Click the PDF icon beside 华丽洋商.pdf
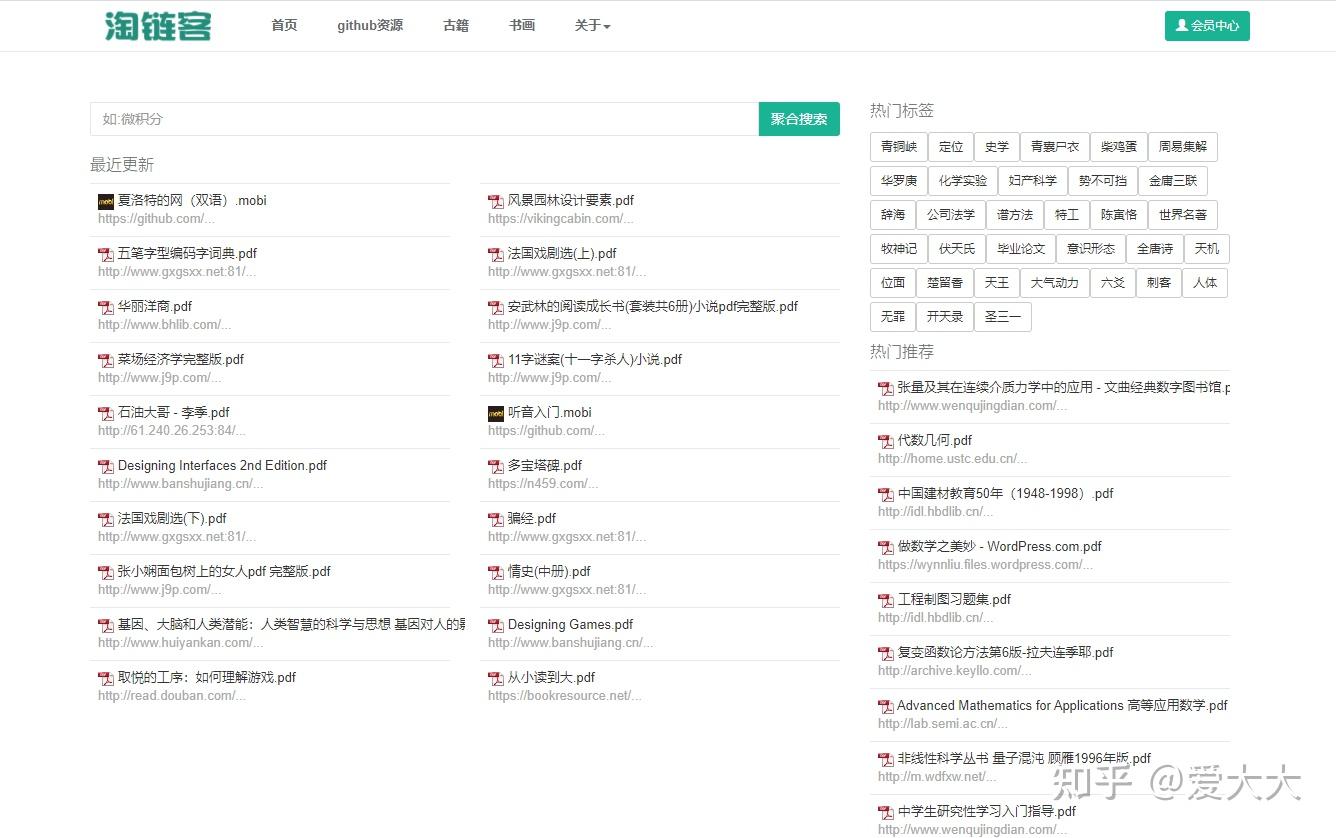The image size is (1336, 838). click(x=106, y=307)
